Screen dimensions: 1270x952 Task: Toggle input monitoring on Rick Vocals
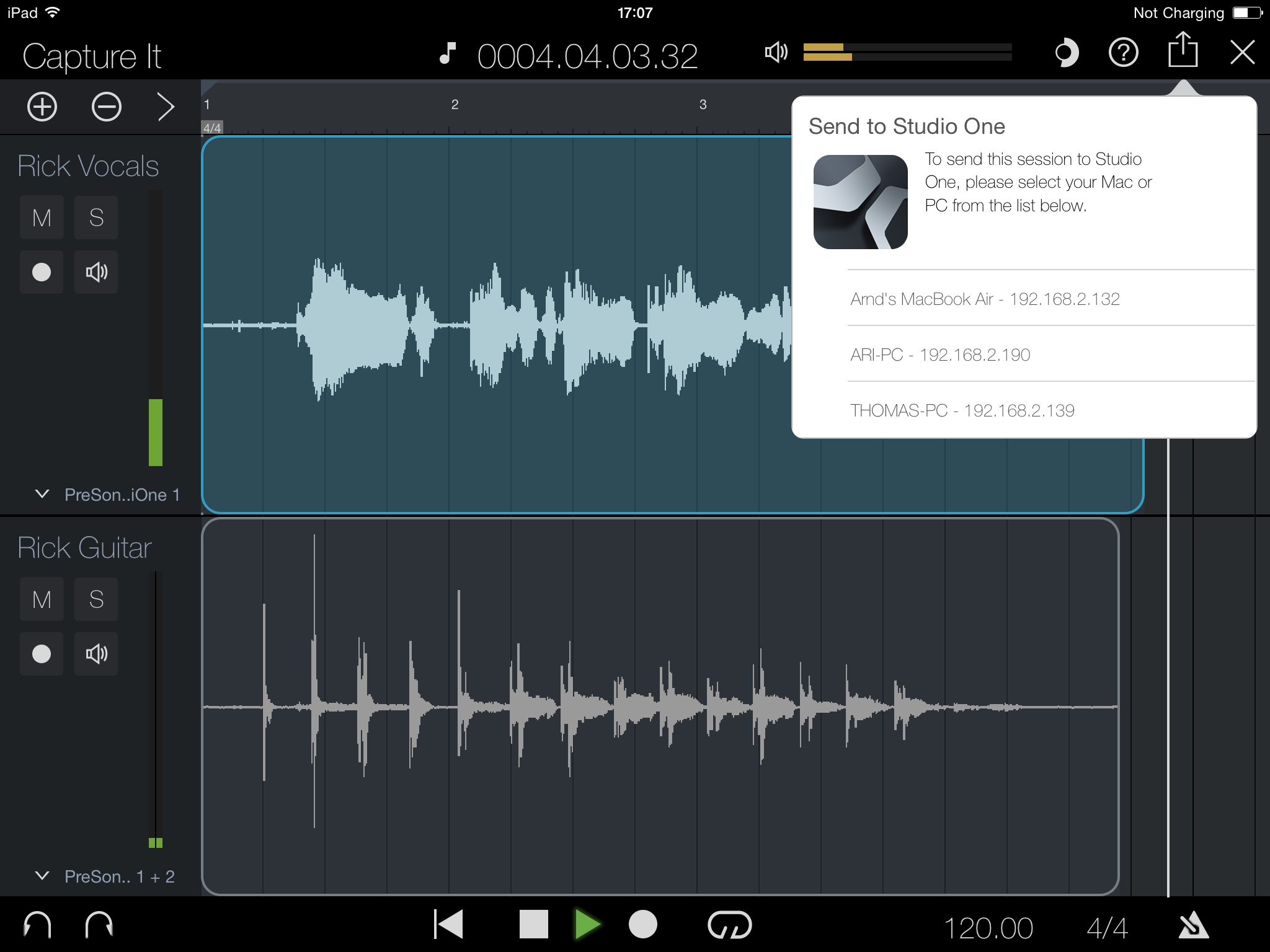[96, 272]
